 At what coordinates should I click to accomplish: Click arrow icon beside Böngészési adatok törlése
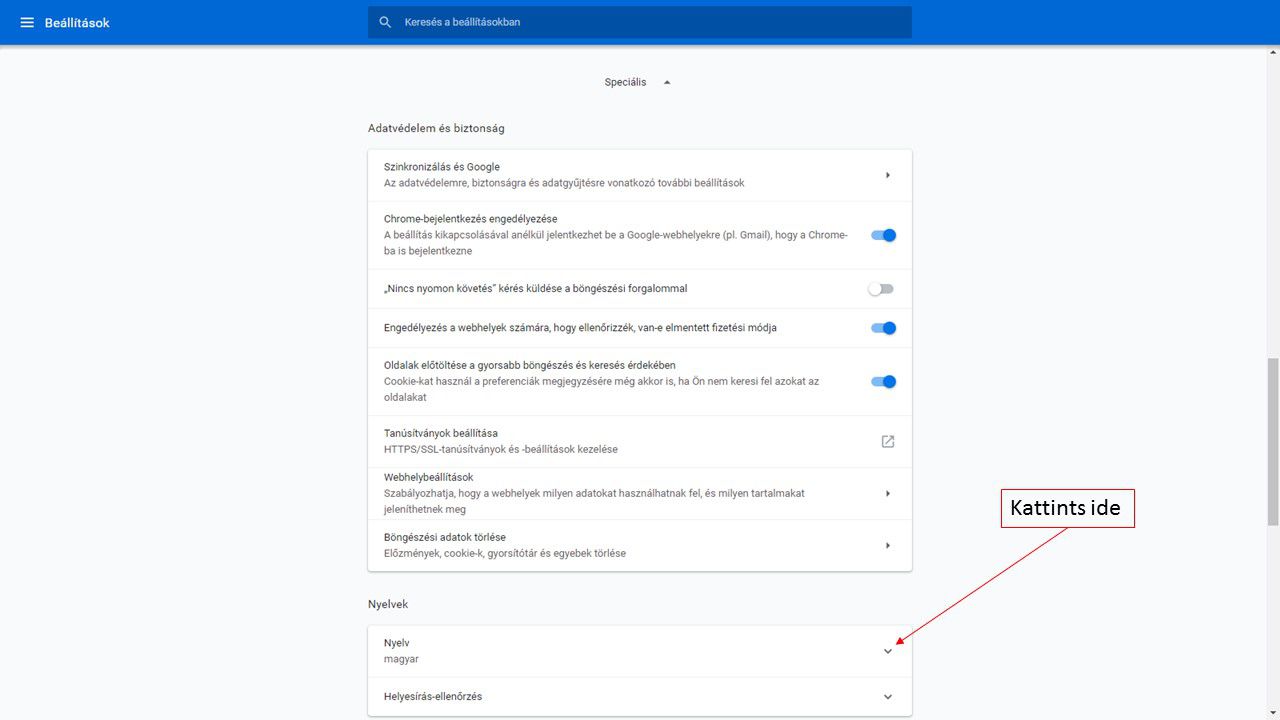click(887, 545)
